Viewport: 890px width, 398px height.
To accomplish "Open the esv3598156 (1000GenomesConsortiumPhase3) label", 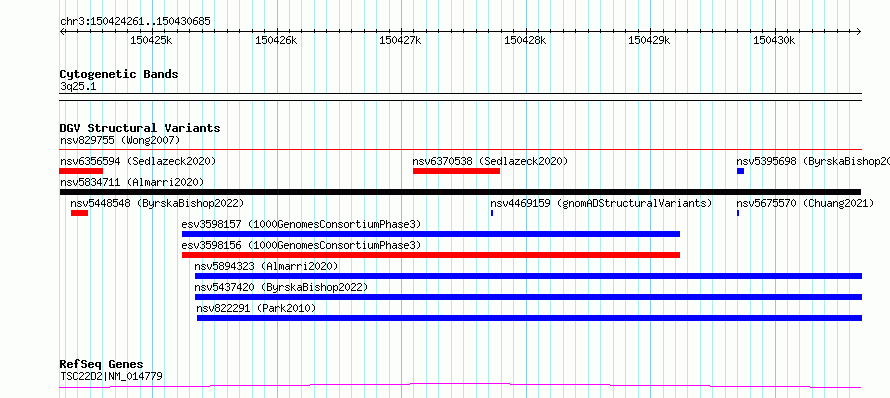I will tap(301, 245).
